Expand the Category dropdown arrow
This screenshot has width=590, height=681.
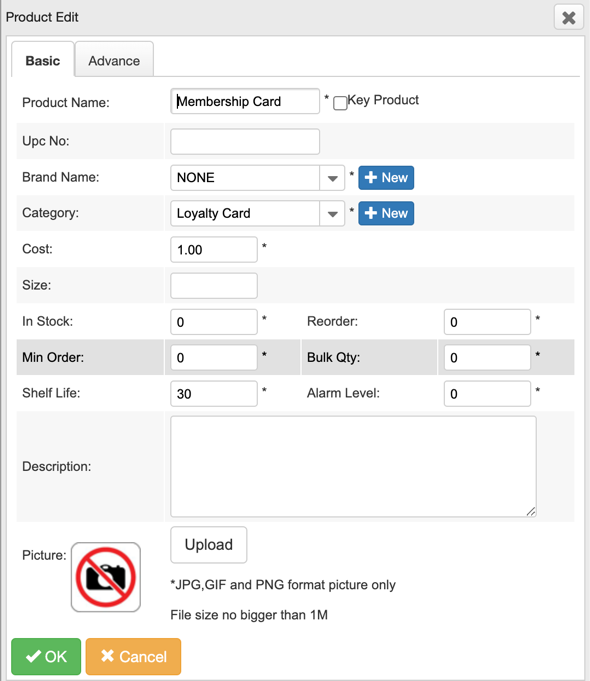332,214
